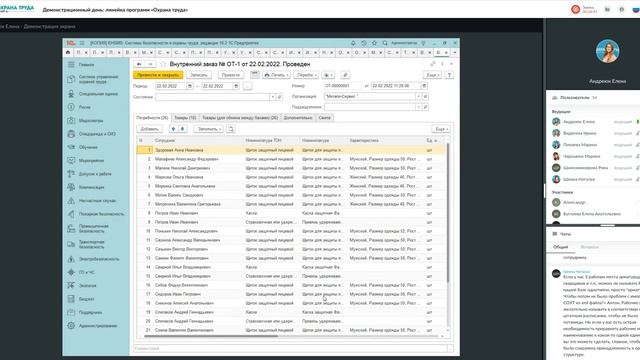Open the Несчастные случаи section
The image size is (640, 360).
(98, 200)
